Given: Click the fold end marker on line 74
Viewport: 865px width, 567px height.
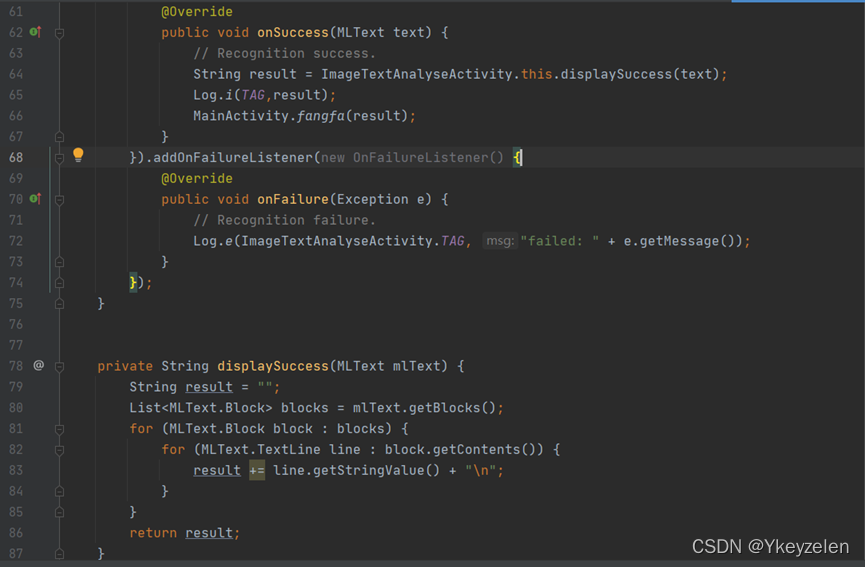Looking at the screenshot, I should (60, 283).
